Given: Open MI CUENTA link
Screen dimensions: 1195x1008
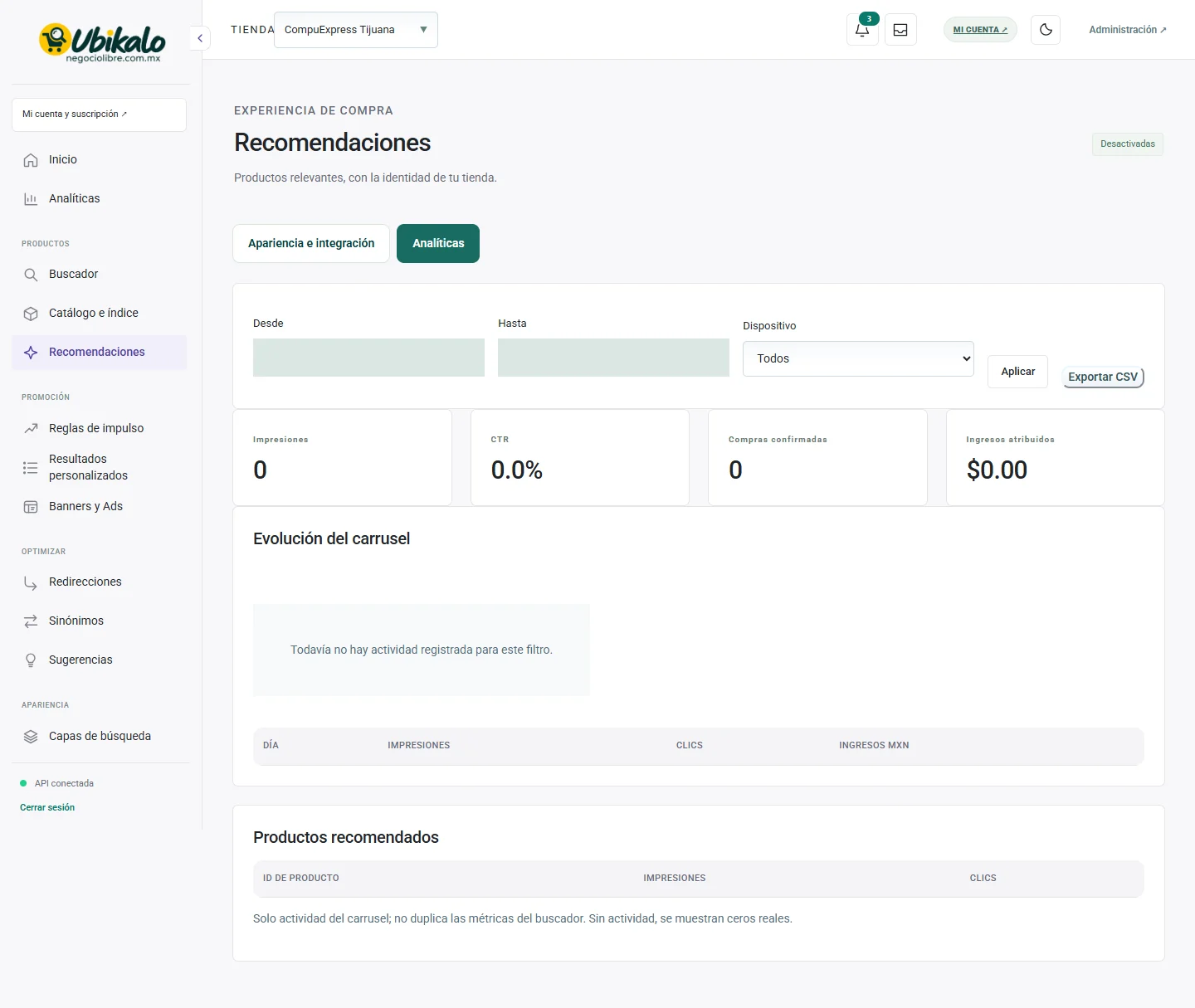Looking at the screenshot, I should [980, 30].
